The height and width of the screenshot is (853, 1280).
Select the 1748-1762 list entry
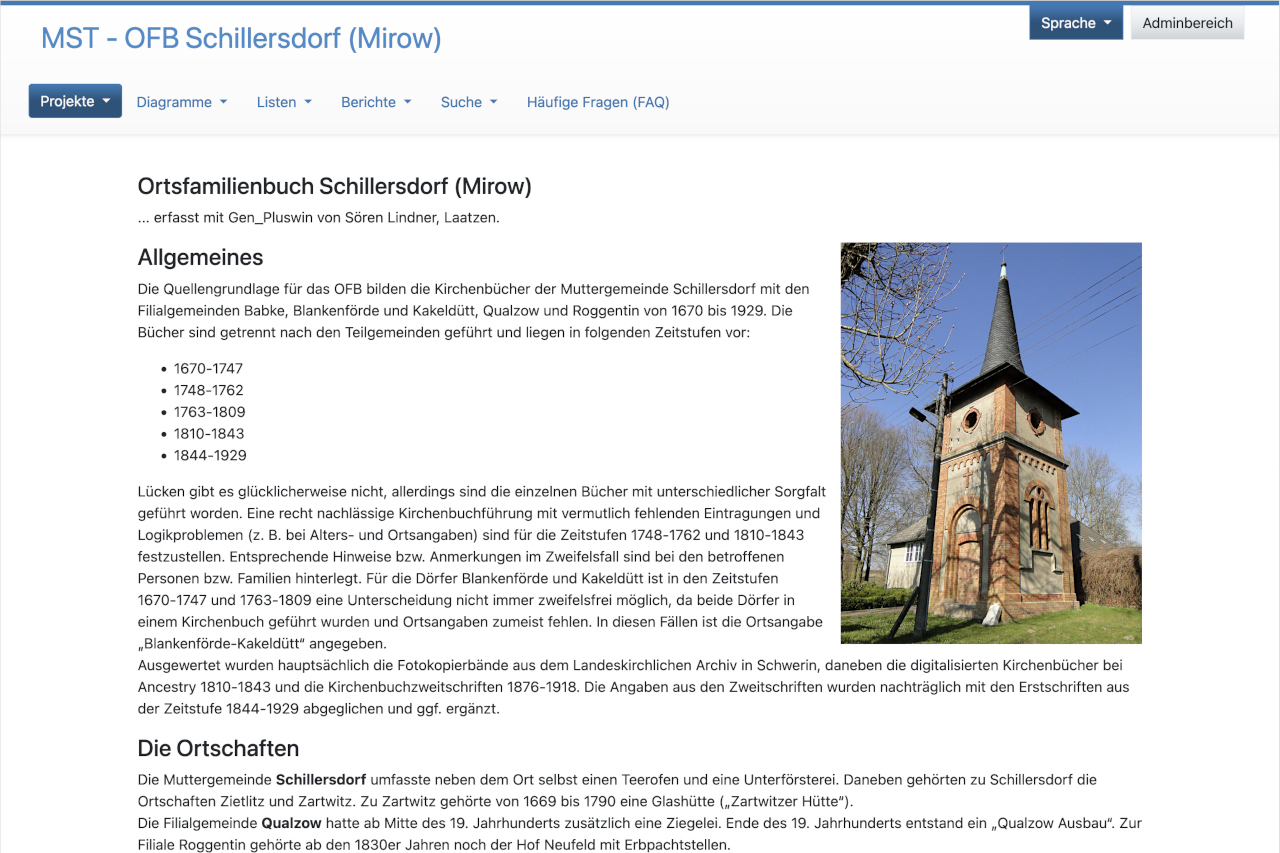pyautogui.click(x=208, y=390)
